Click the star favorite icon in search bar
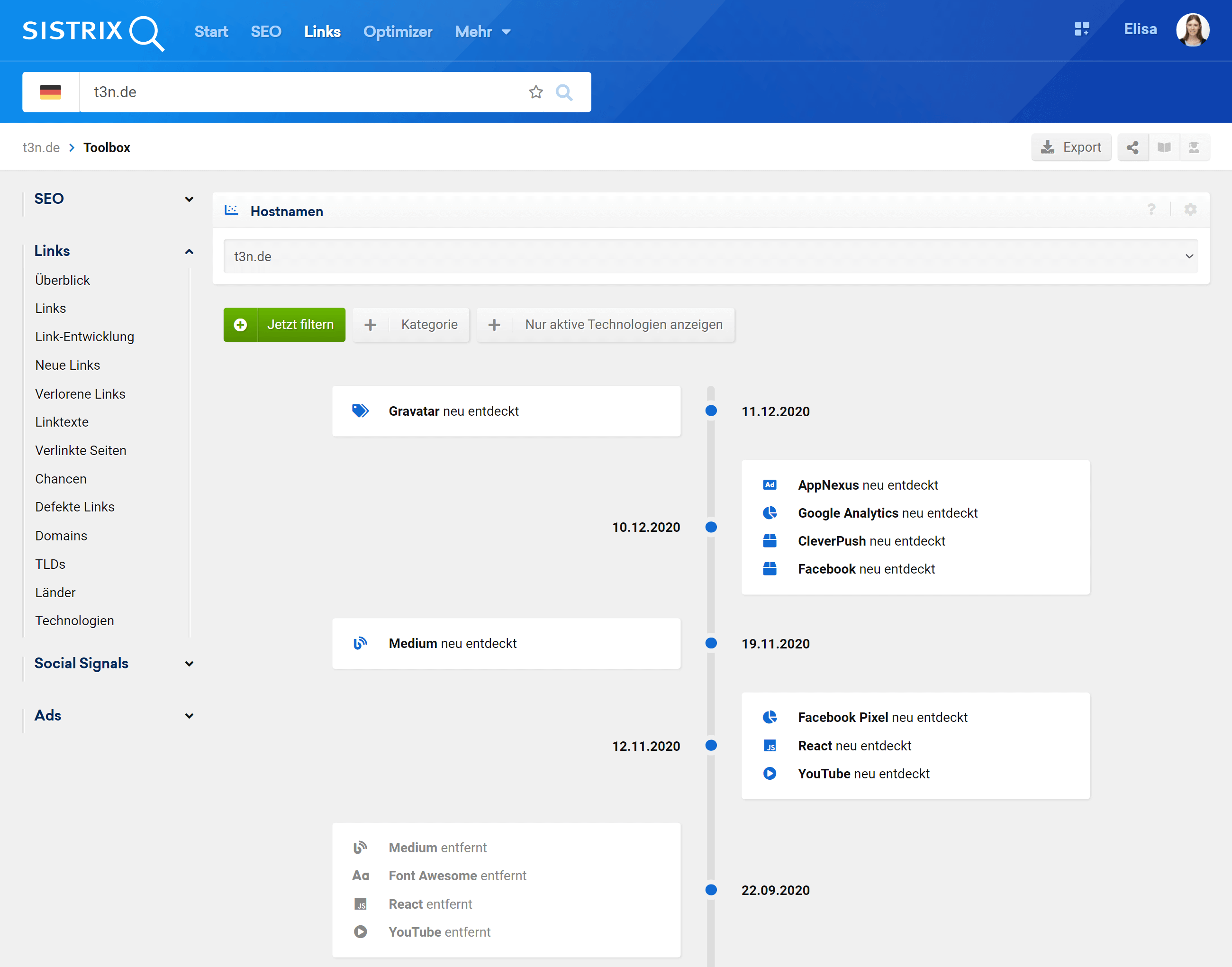This screenshot has width=1232, height=967. click(x=535, y=91)
